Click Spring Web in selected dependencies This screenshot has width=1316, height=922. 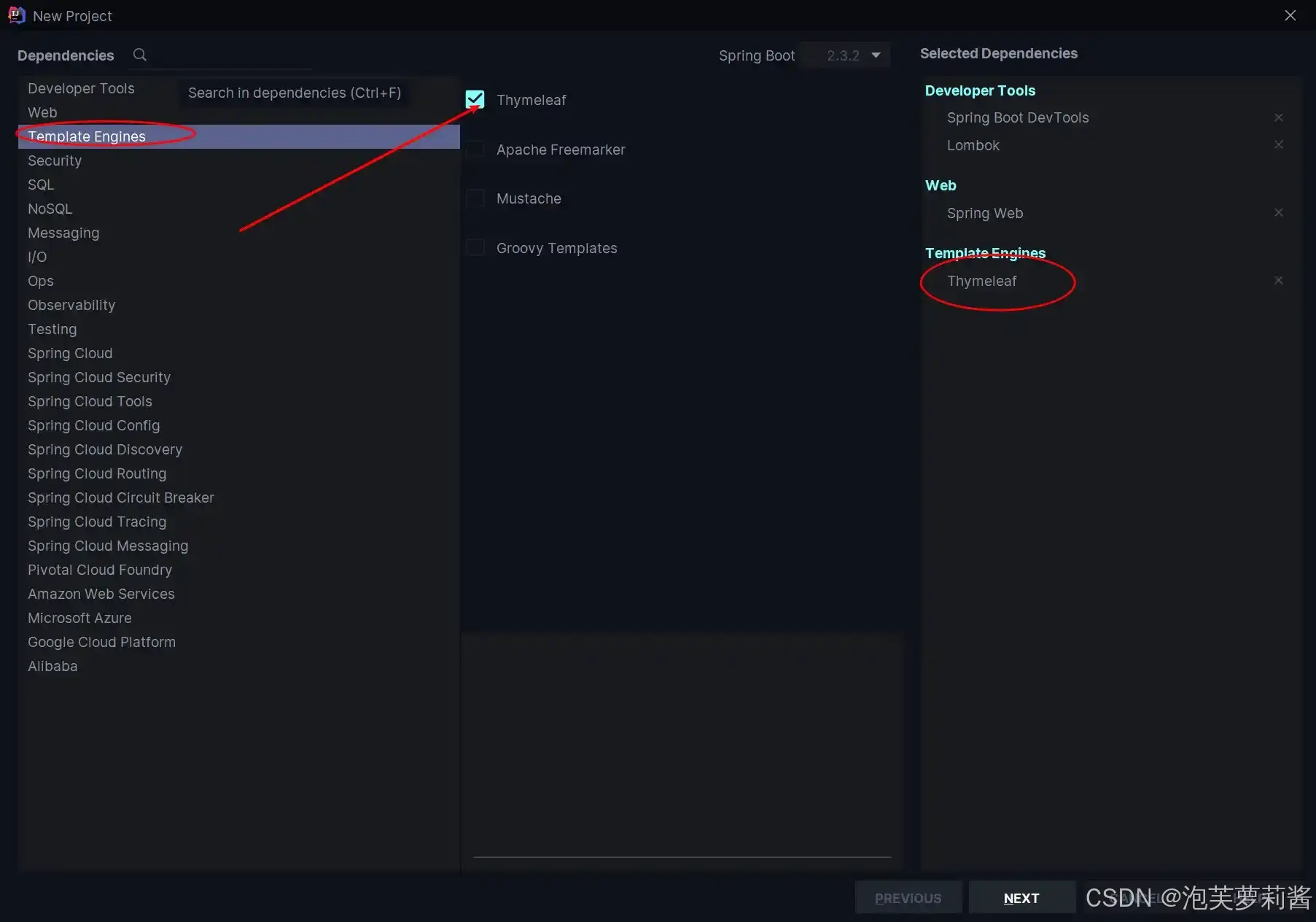click(x=985, y=213)
